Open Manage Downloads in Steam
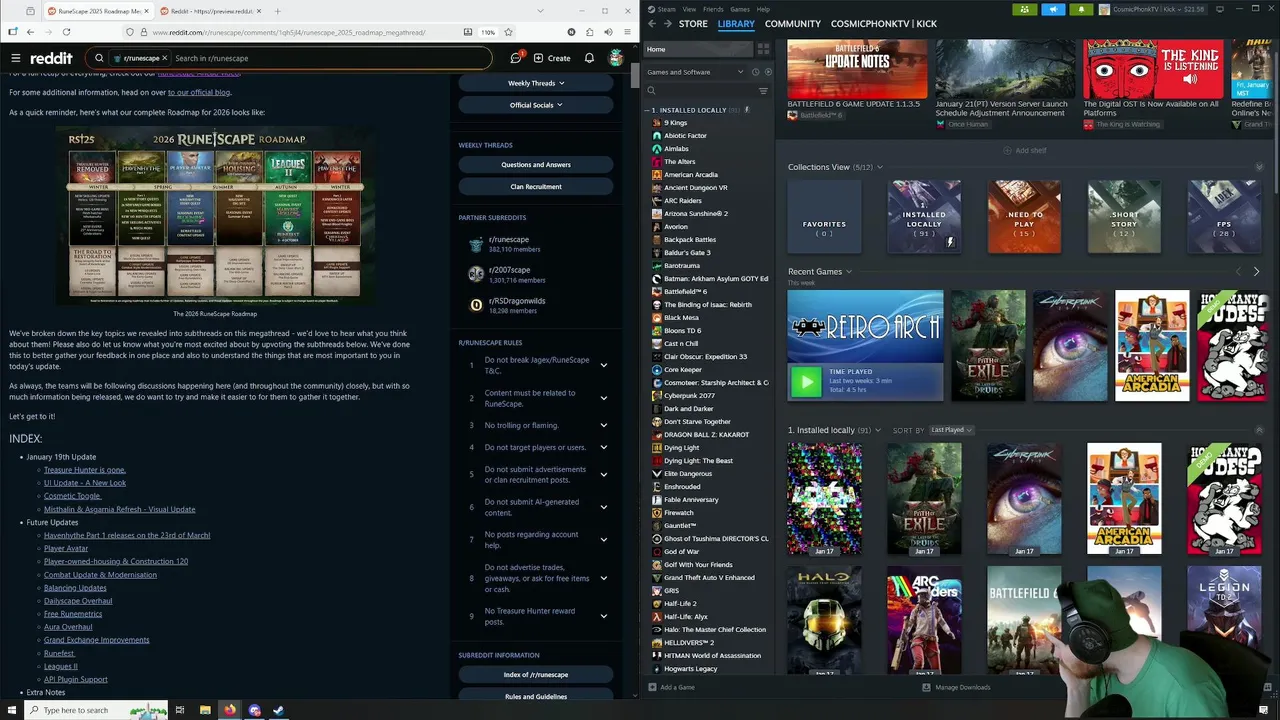 coord(957,687)
